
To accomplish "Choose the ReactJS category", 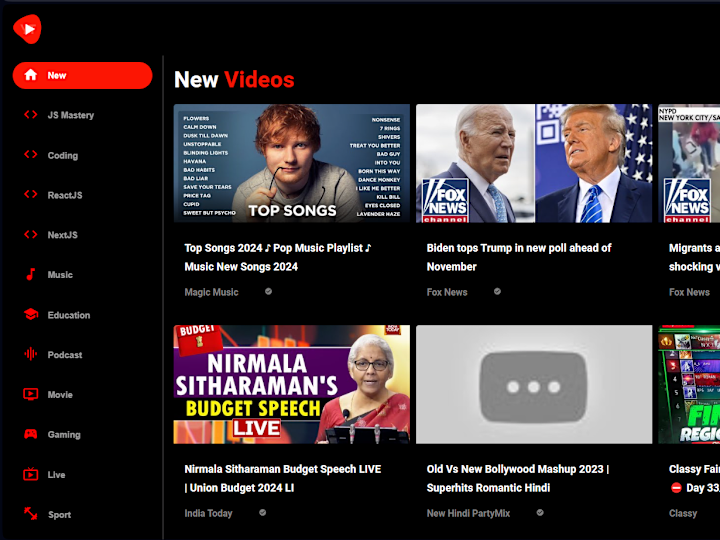I will pos(65,195).
